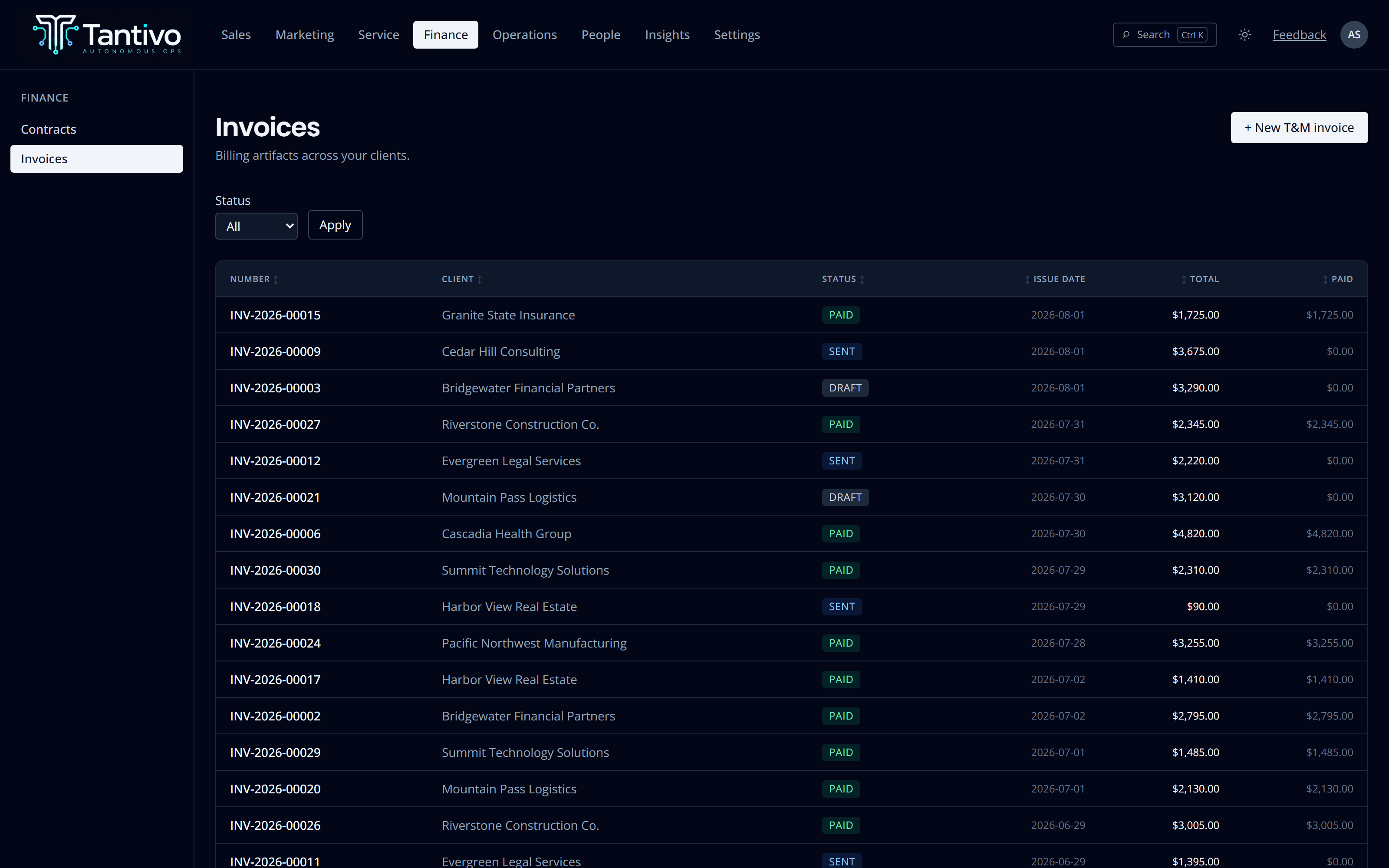Image resolution: width=1389 pixels, height=868 pixels.
Task: Open invoice INV-2026-00015
Action: tap(275, 315)
